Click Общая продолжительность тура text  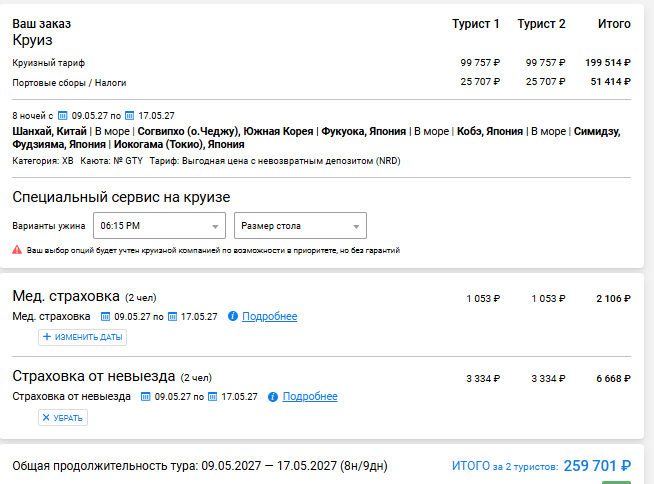200,466
